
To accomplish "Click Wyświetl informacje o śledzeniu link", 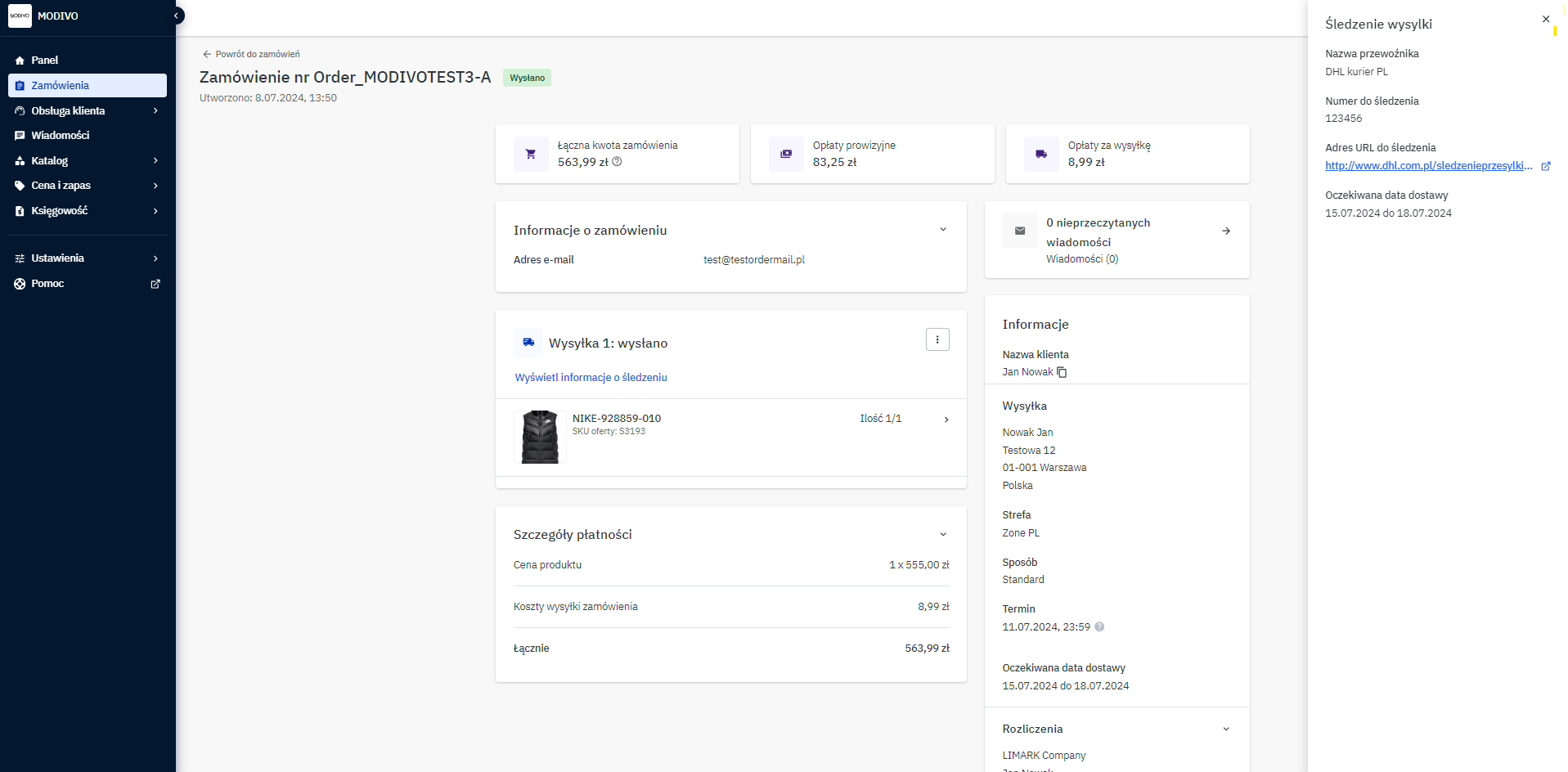I will 591,378.
